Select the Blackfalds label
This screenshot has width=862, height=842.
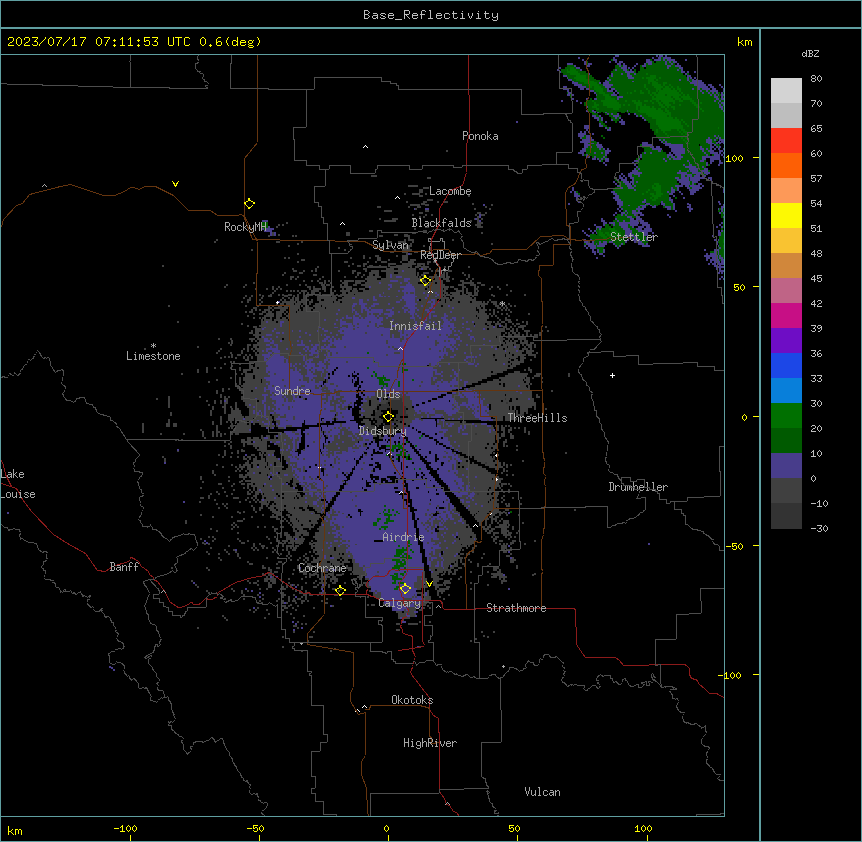441,223
